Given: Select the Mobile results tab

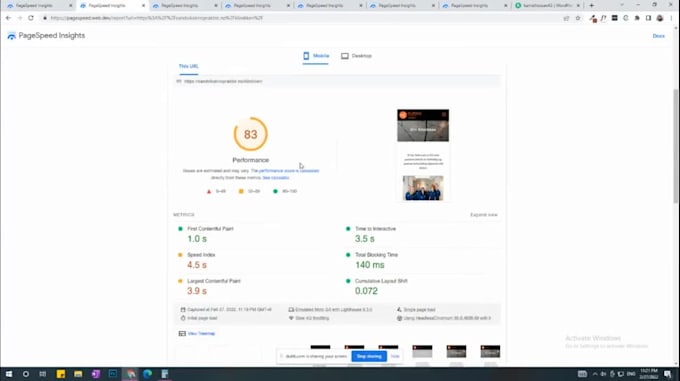Looking at the screenshot, I should (316, 56).
